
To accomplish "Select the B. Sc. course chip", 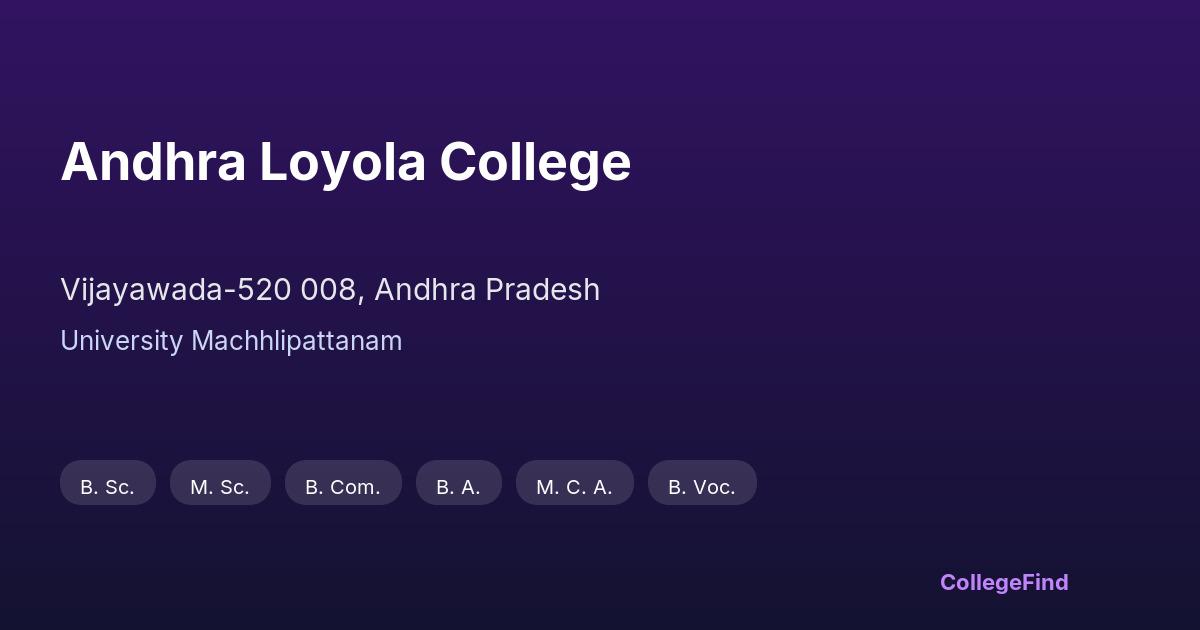I will [x=108, y=487].
